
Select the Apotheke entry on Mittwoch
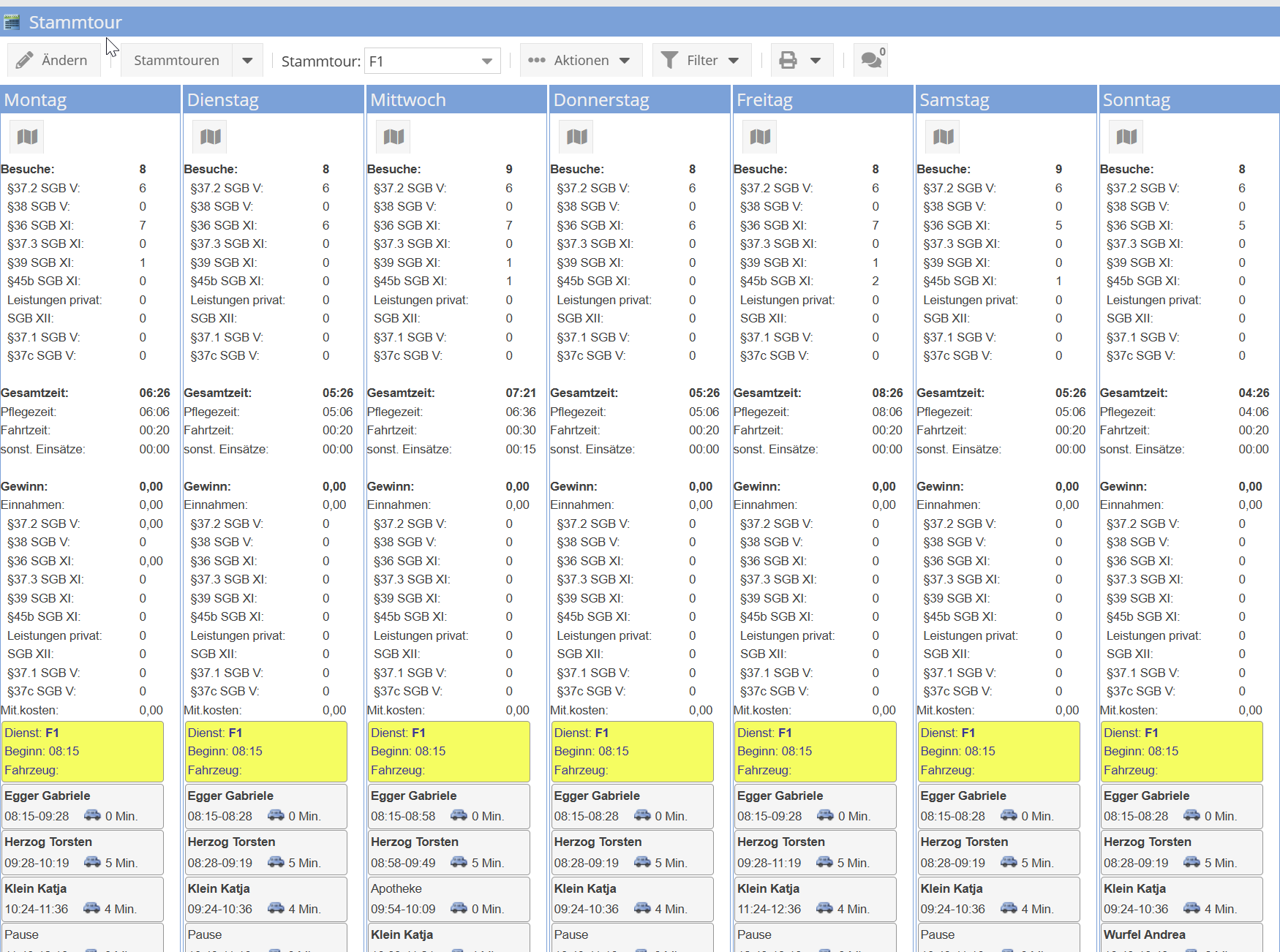[x=448, y=899]
